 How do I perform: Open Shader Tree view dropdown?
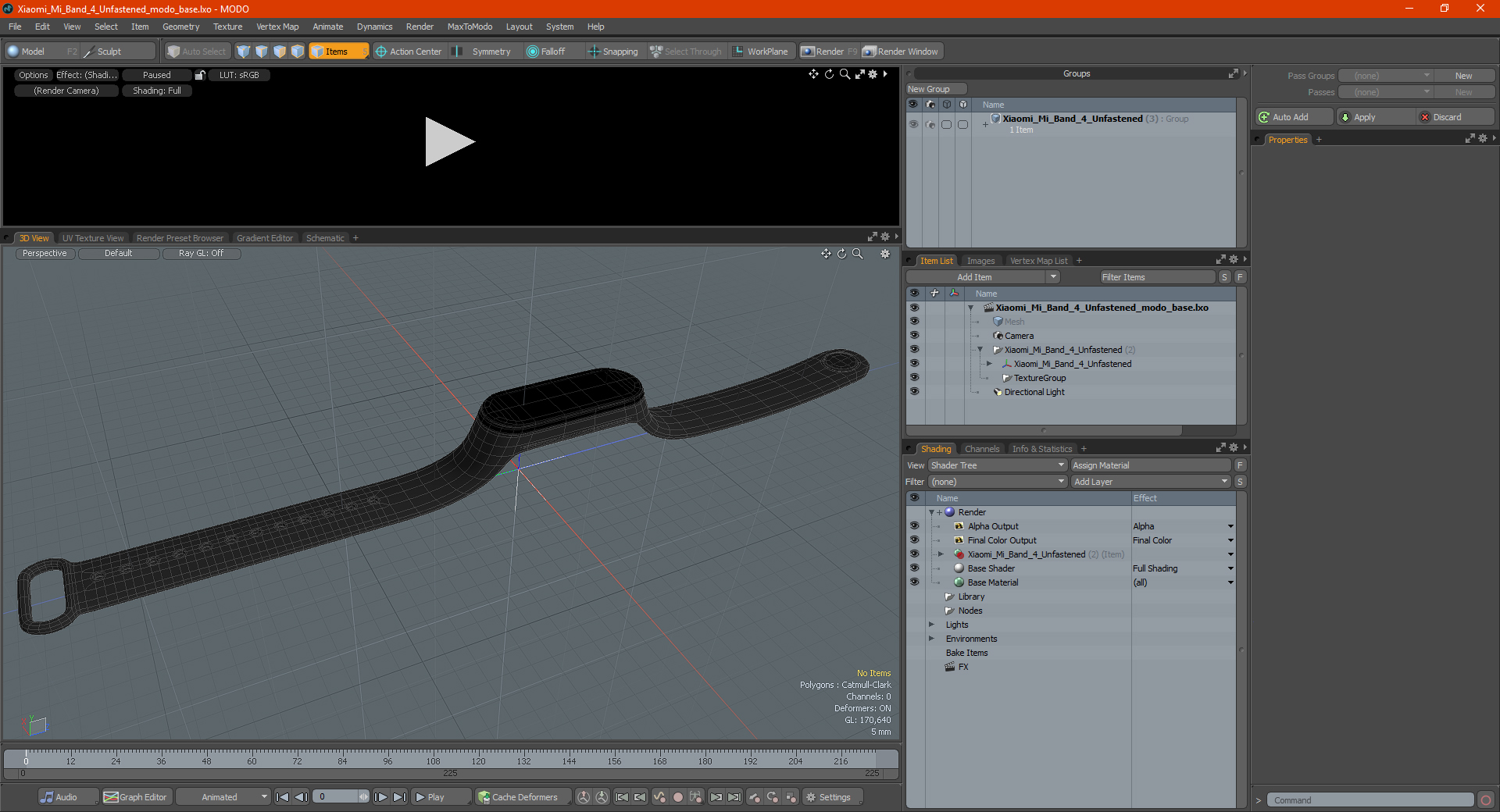pos(998,465)
